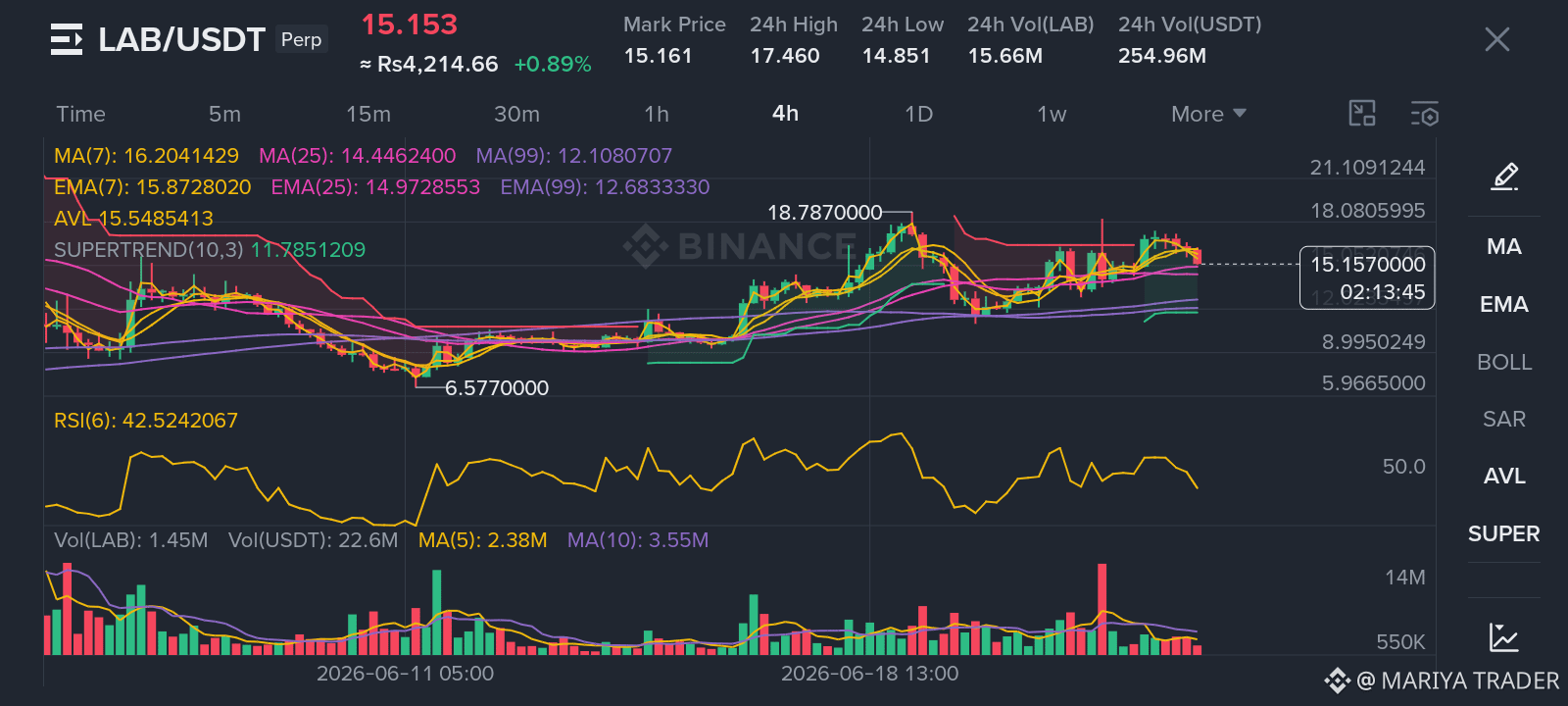Viewport: 1568px width, 706px height.
Task: Open the market list hamburger icon
Action: [x=67, y=39]
